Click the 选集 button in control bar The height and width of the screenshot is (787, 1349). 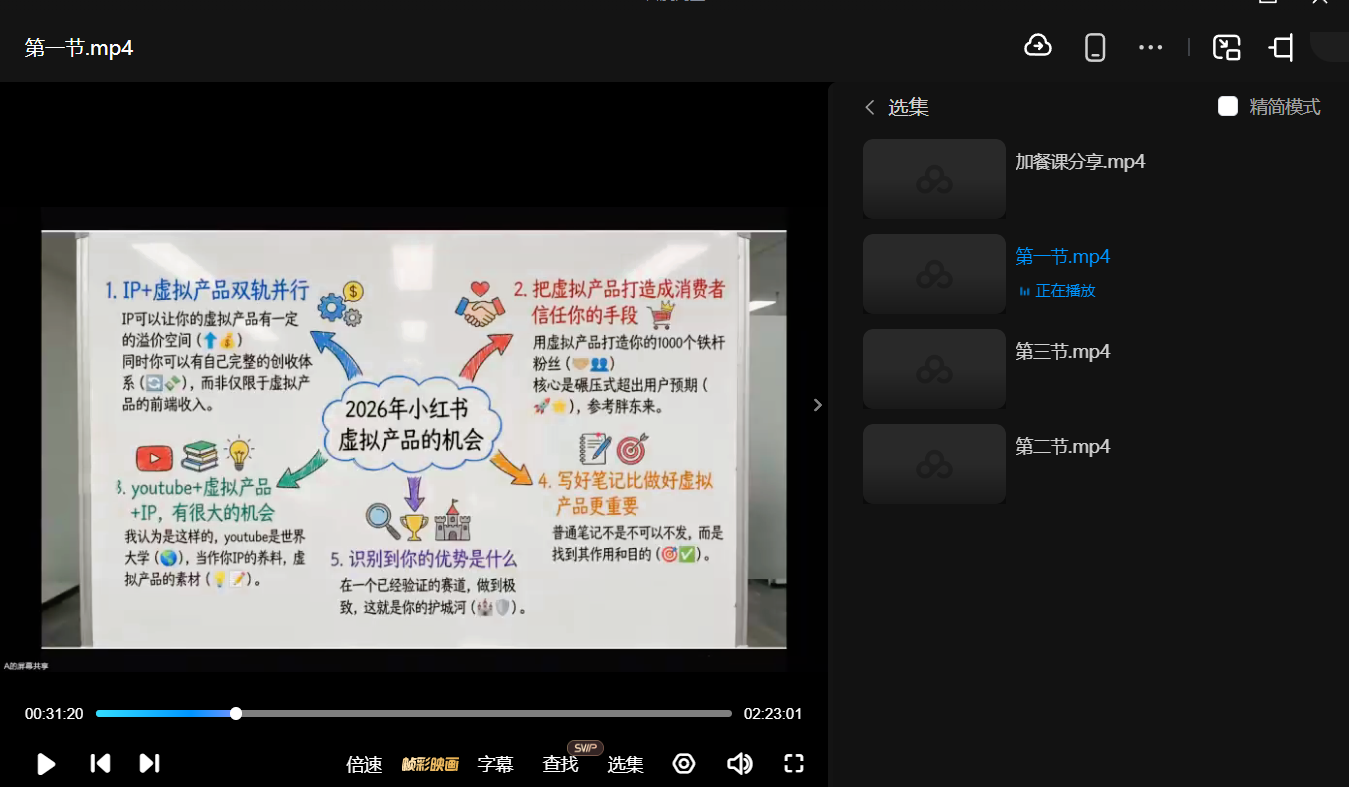625,765
